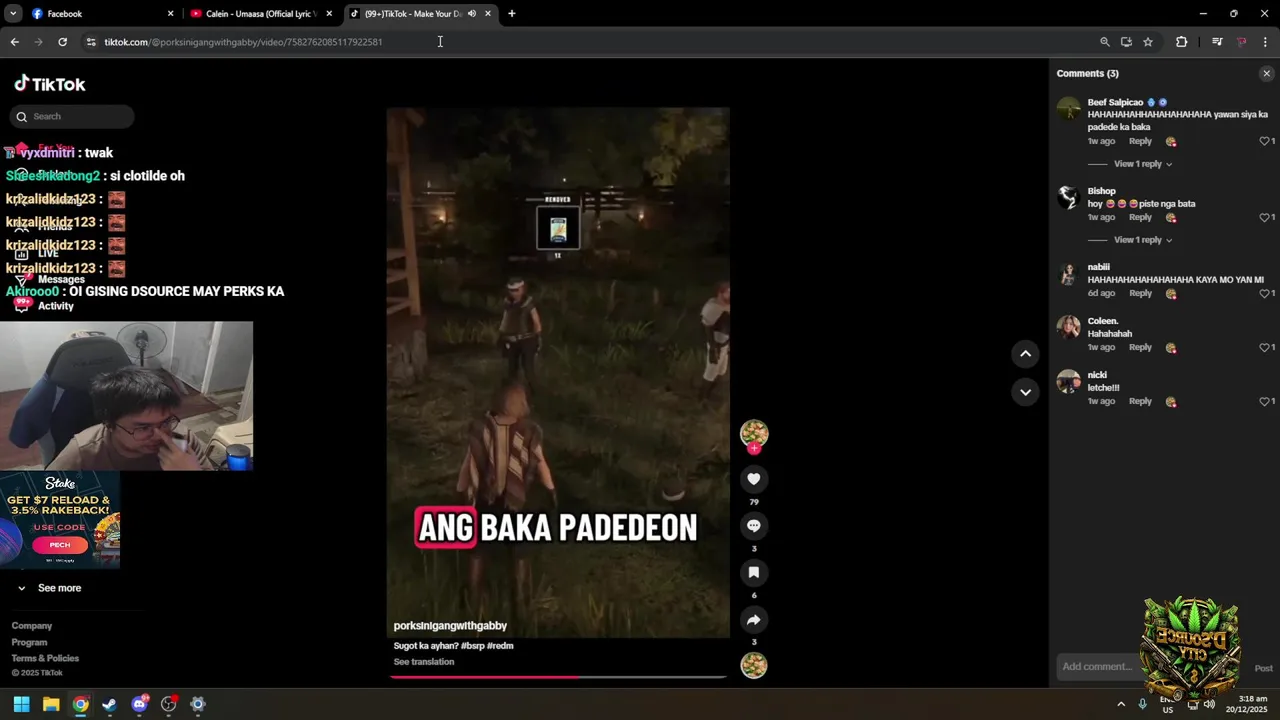Follow creator with the red plus badge

pos(754,448)
